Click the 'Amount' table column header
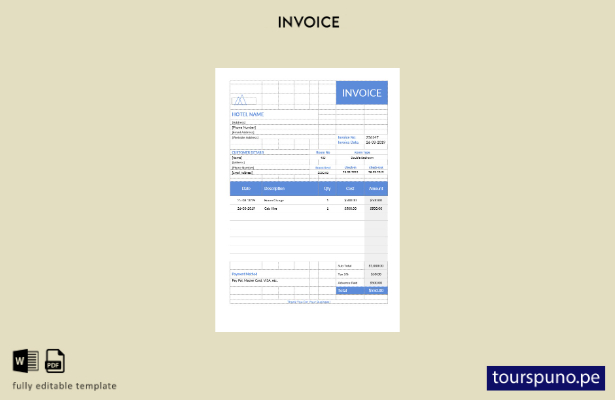Screen dimensions: 615x400 click(x=376, y=189)
